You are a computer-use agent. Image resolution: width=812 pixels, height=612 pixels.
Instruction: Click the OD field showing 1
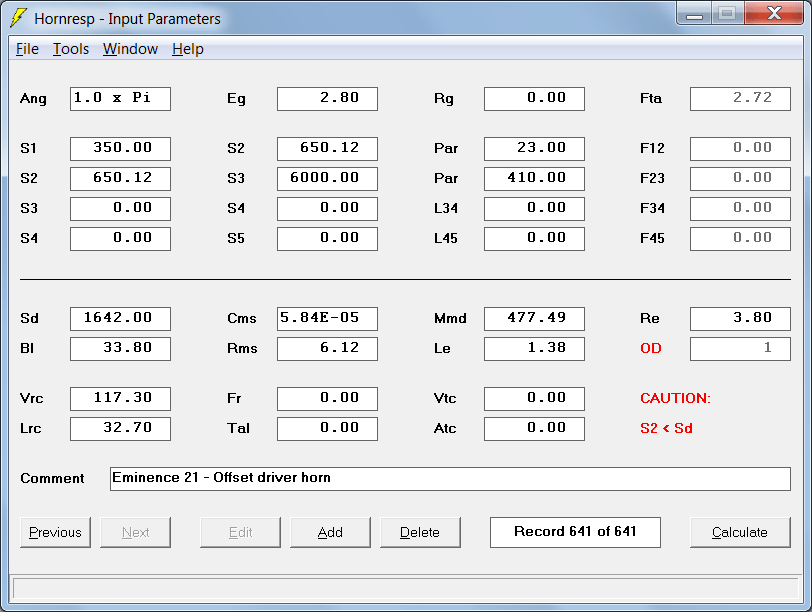741,348
